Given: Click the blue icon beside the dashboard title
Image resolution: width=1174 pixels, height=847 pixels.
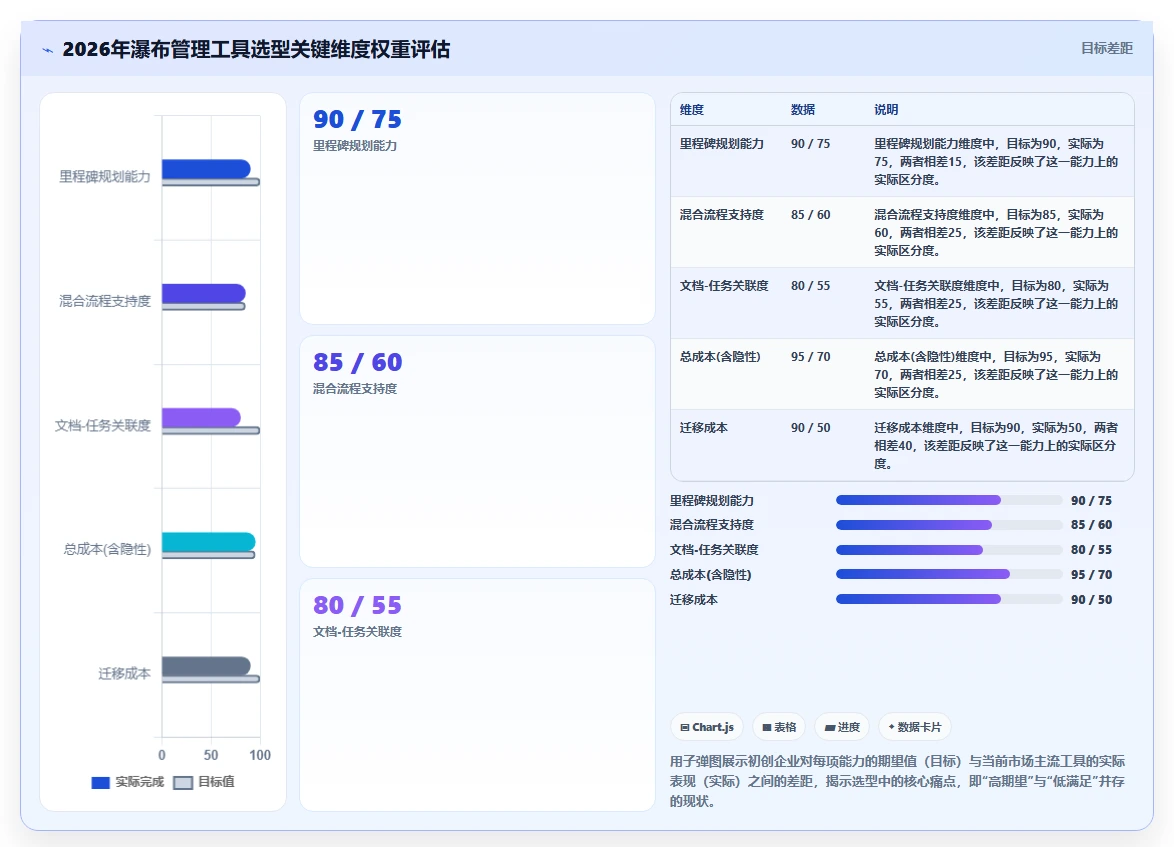Looking at the screenshot, I should tap(48, 50).
